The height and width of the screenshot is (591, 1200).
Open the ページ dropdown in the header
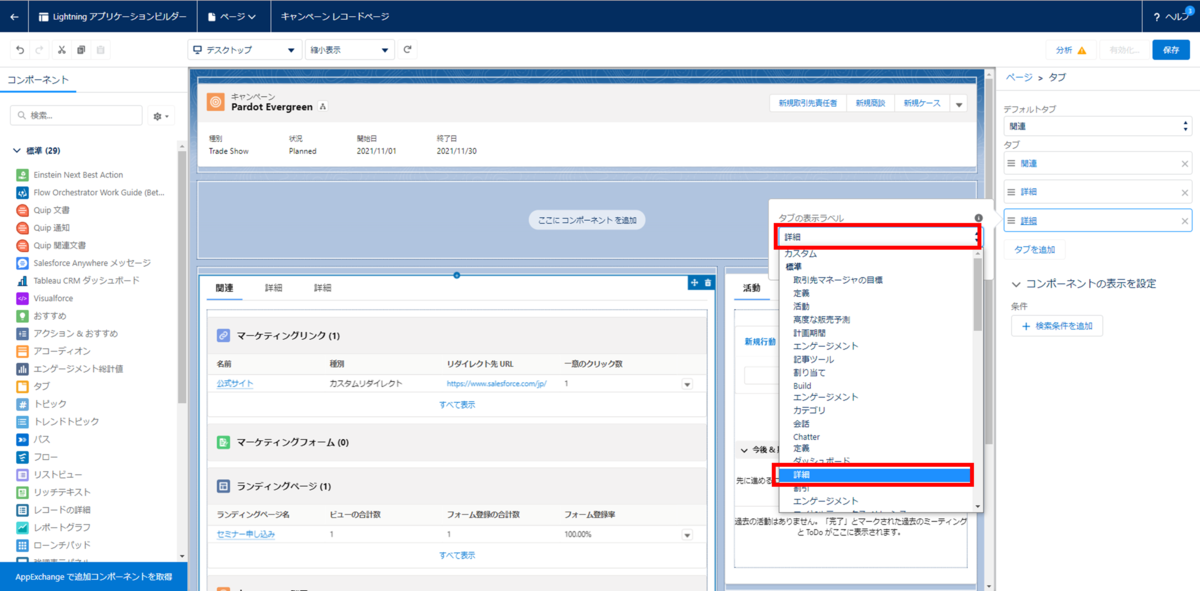coord(231,17)
